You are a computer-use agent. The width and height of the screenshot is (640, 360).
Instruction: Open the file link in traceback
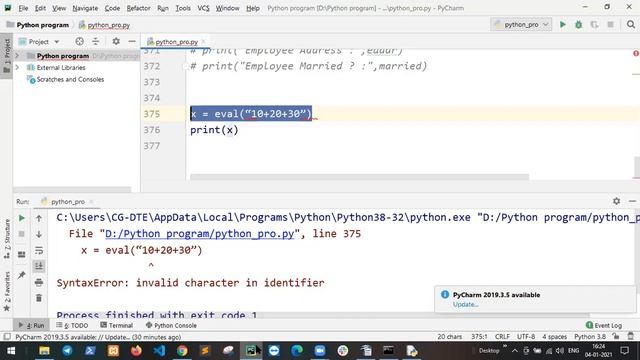pyautogui.click(x=200, y=234)
